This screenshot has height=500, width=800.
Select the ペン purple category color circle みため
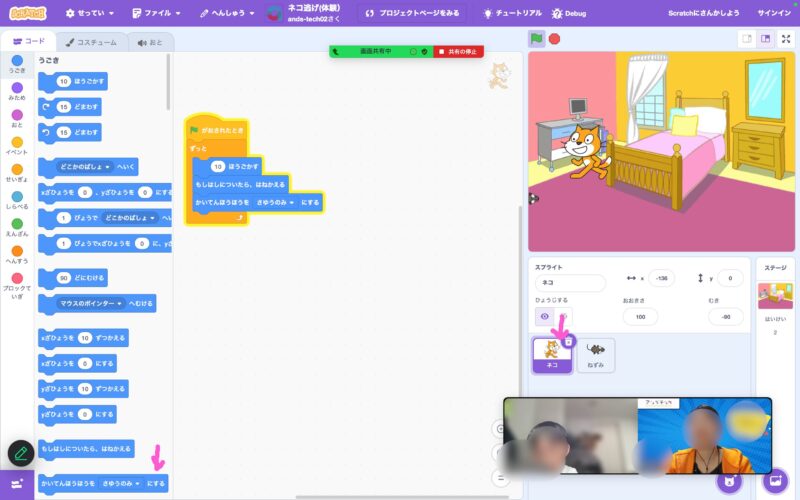tap(17, 89)
